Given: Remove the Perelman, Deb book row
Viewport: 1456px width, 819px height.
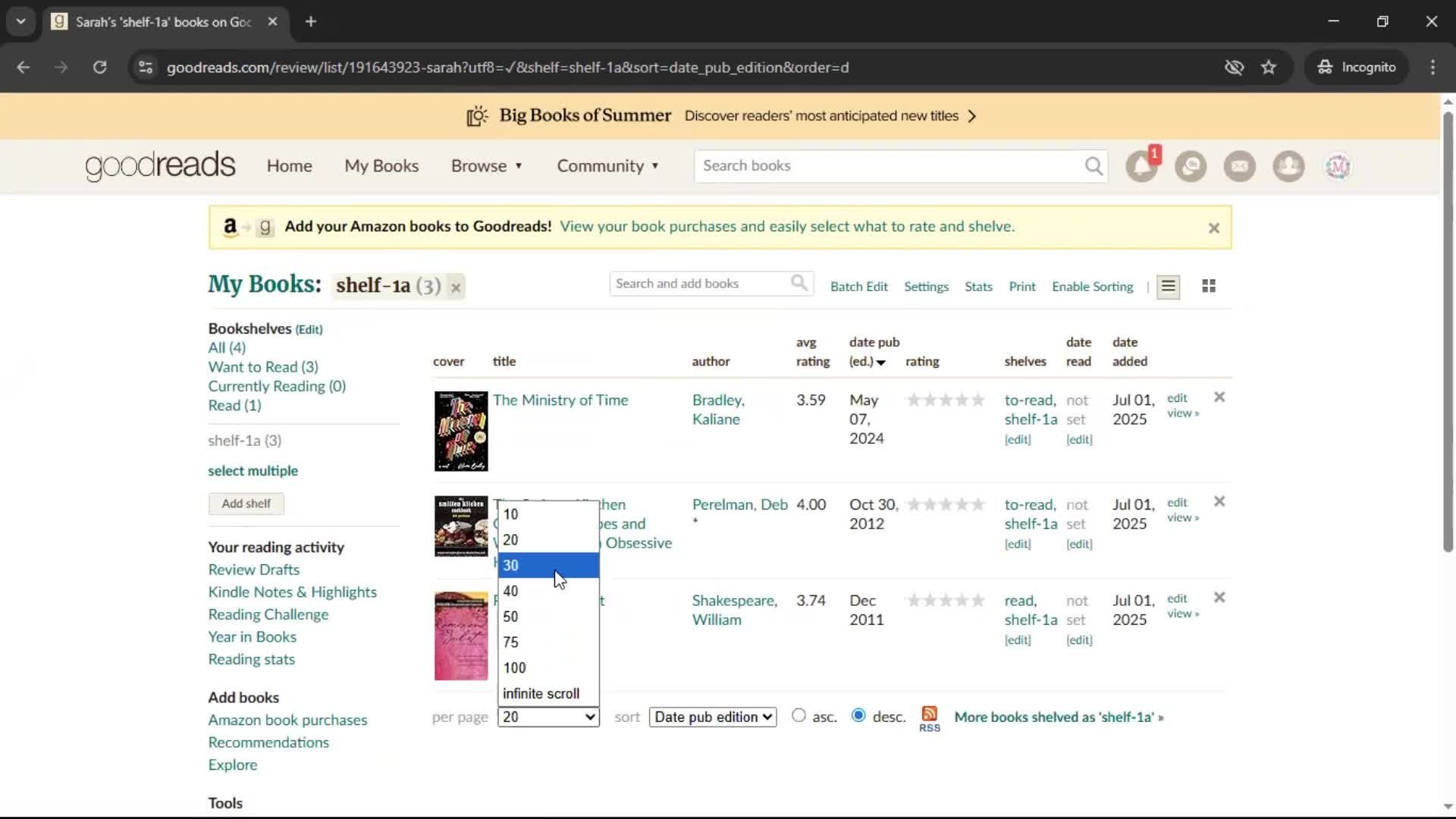Looking at the screenshot, I should click(1219, 502).
